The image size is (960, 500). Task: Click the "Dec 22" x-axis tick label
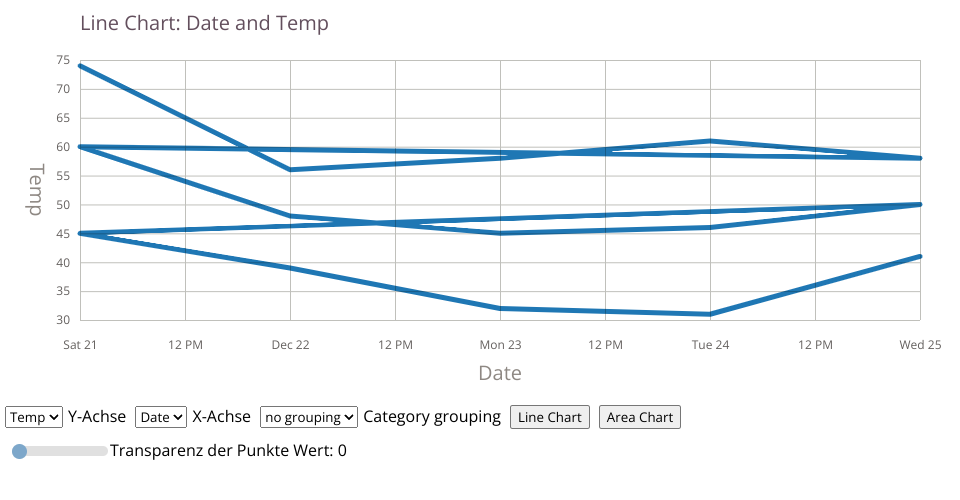pyautogui.click(x=290, y=345)
